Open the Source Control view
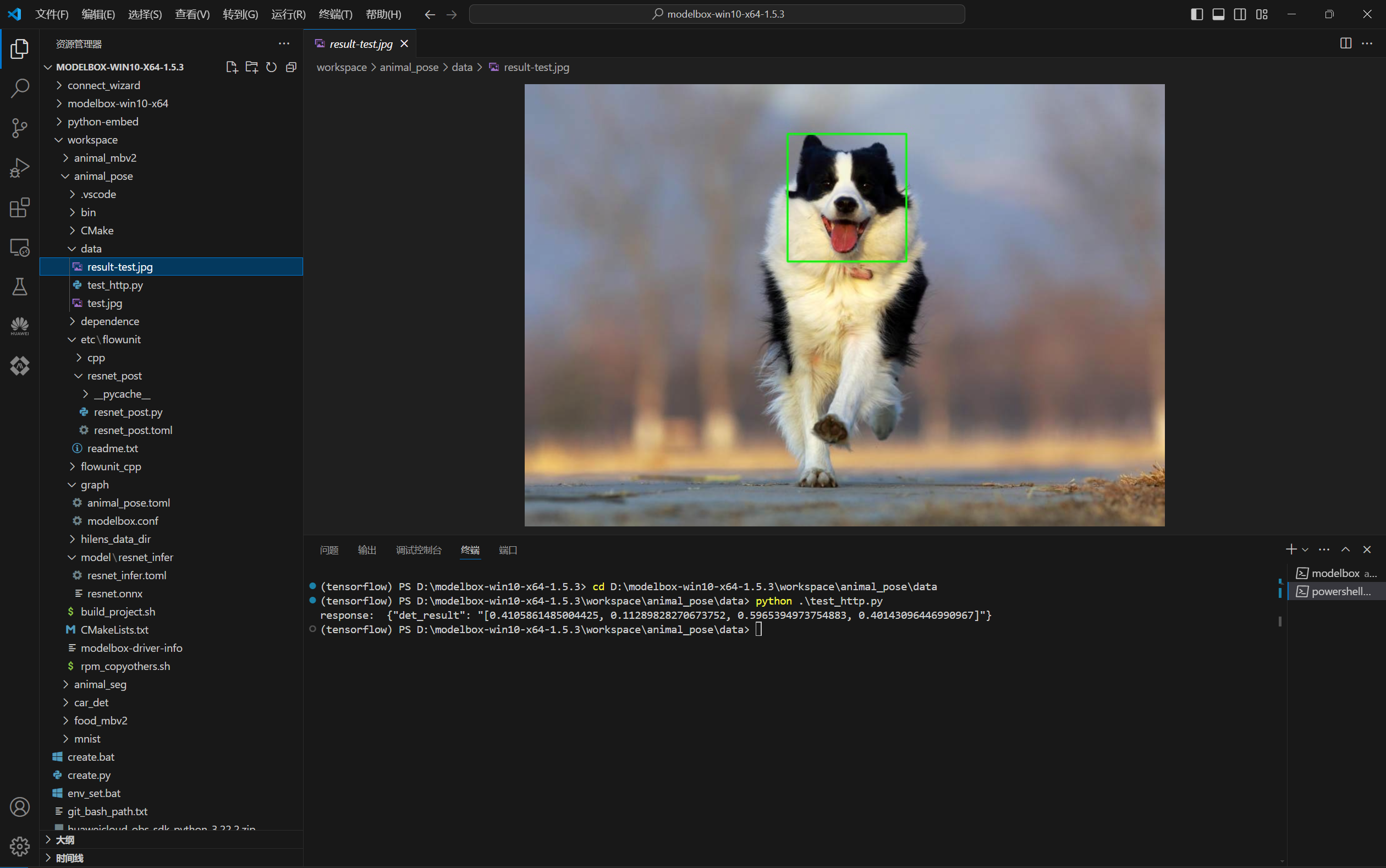 (19, 128)
